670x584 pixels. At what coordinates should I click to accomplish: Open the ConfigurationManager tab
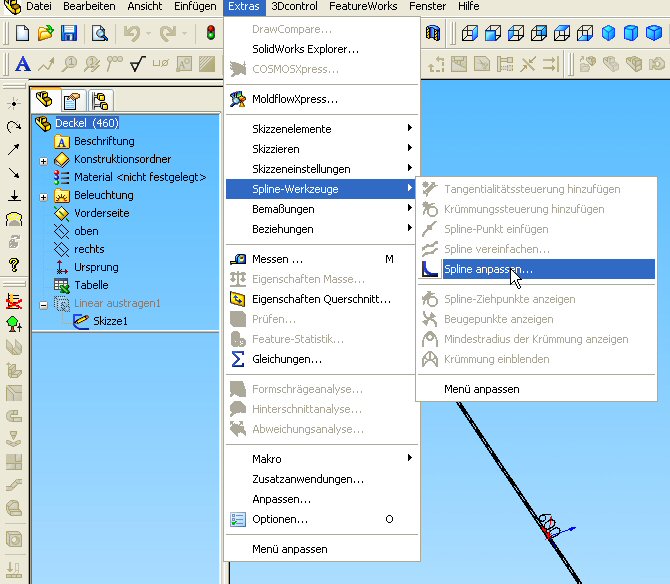pyautogui.click(x=100, y=101)
